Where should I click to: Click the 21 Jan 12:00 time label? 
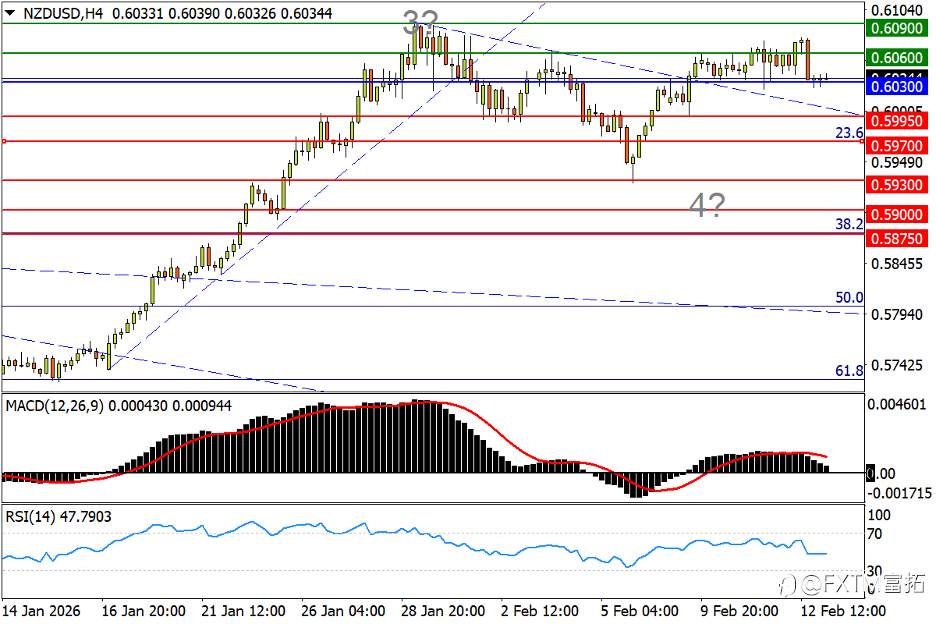click(x=243, y=611)
